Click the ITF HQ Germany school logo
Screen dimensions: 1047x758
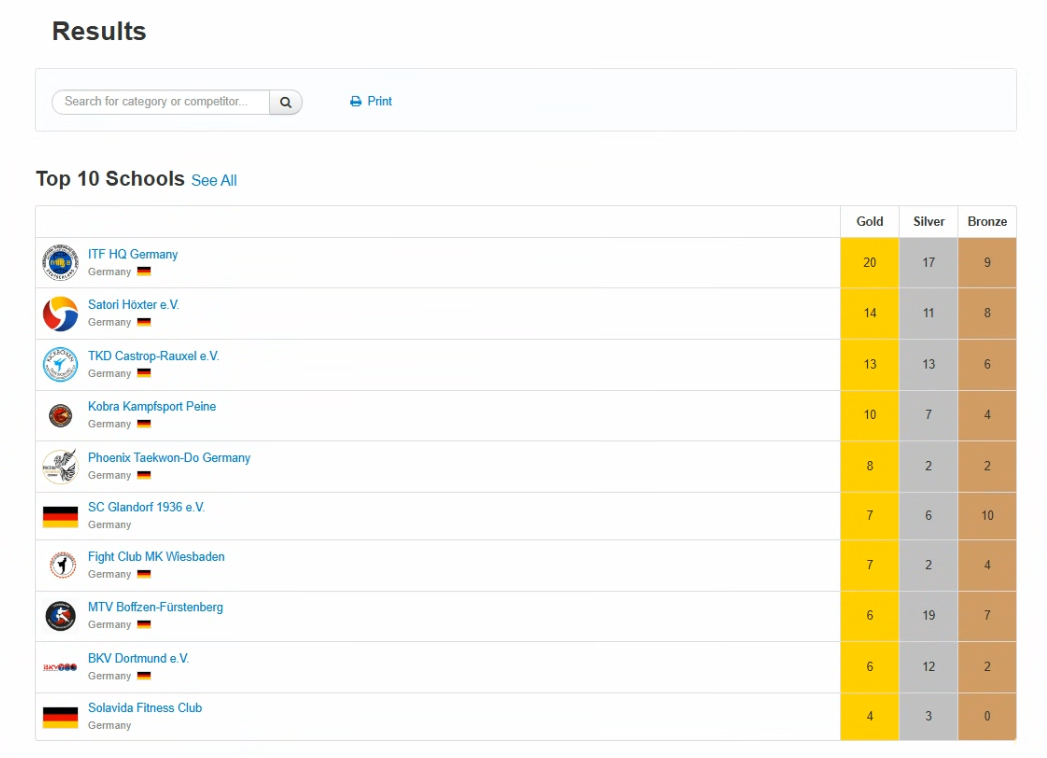point(60,263)
